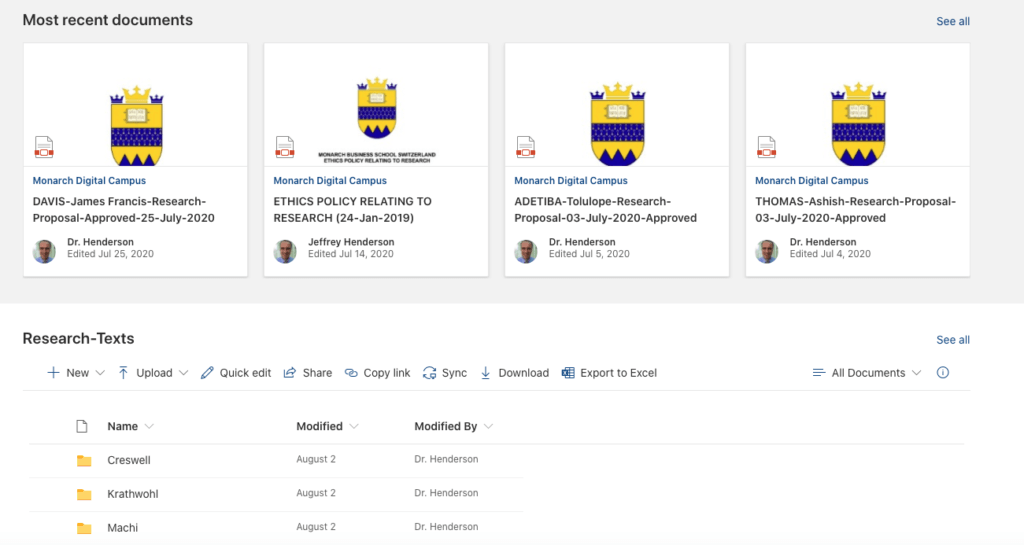Image resolution: width=1024 pixels, height=545 pixels.
Task: Expand the Upload dropdown arrow
Action: point(184,373)
